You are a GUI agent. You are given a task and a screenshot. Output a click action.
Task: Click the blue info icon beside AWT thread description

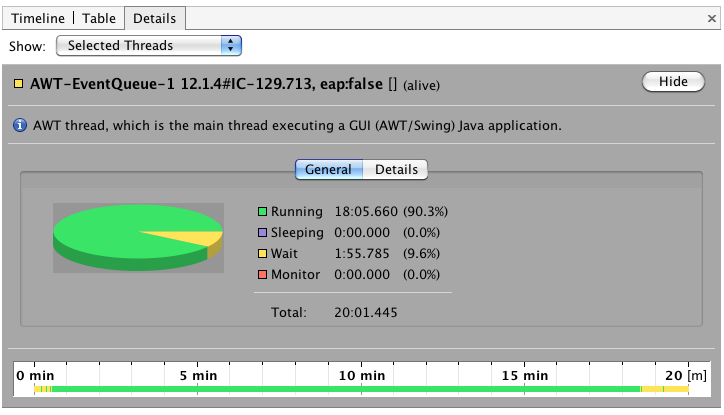(20, 125)
